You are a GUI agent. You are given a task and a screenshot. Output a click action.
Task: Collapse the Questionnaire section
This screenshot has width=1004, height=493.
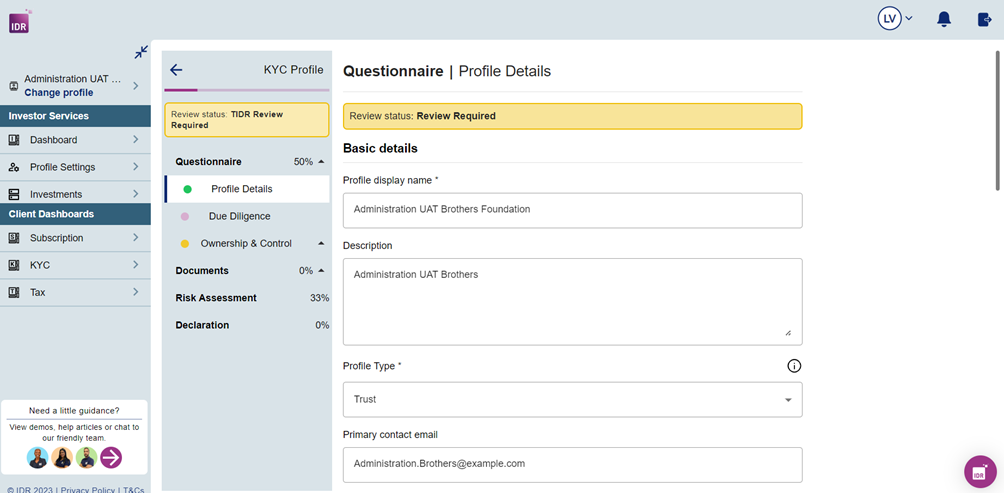point(321,162)
